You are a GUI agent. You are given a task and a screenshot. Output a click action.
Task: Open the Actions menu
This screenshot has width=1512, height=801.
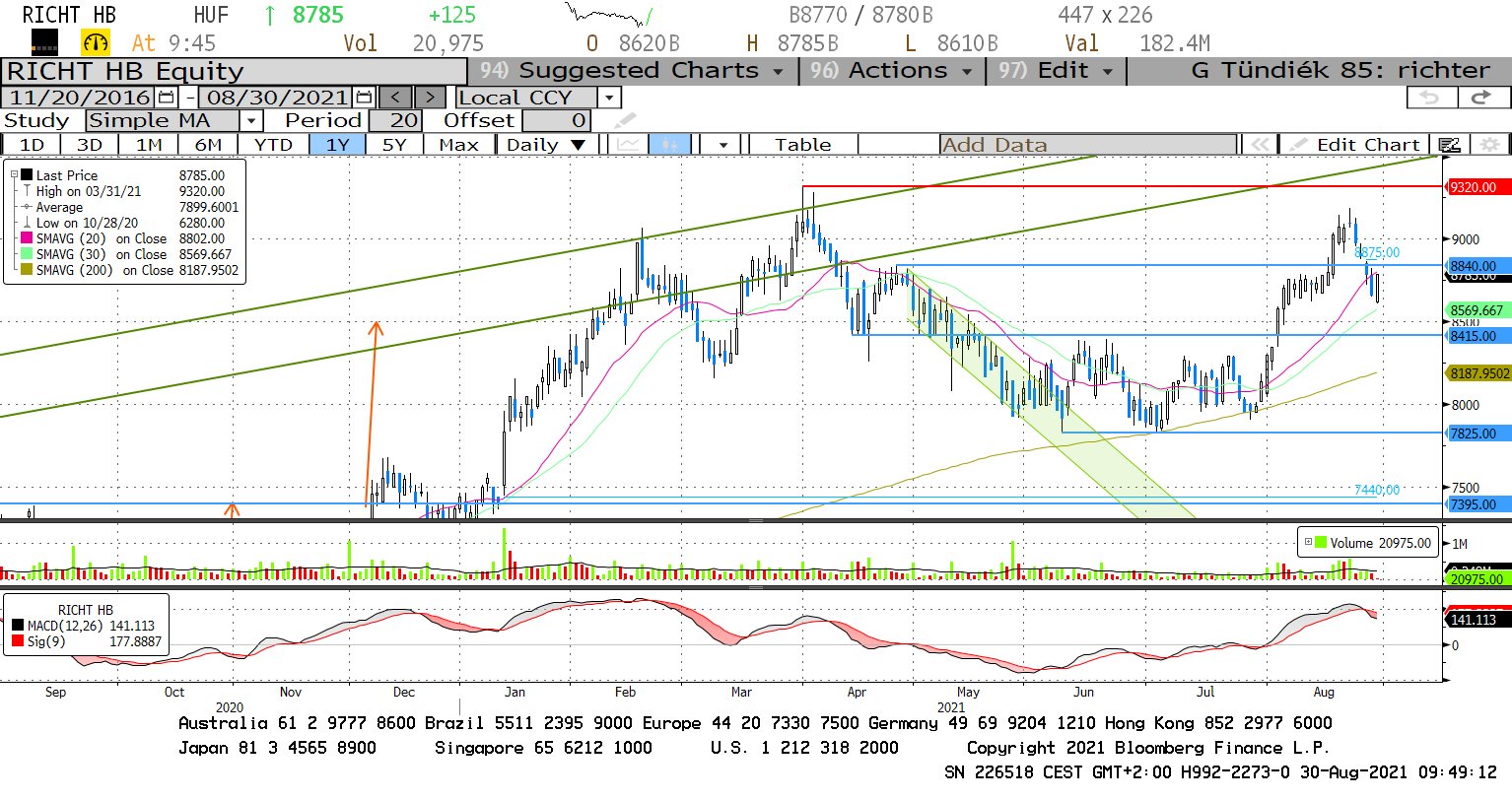pyautogui.click(x=891, y=71)
